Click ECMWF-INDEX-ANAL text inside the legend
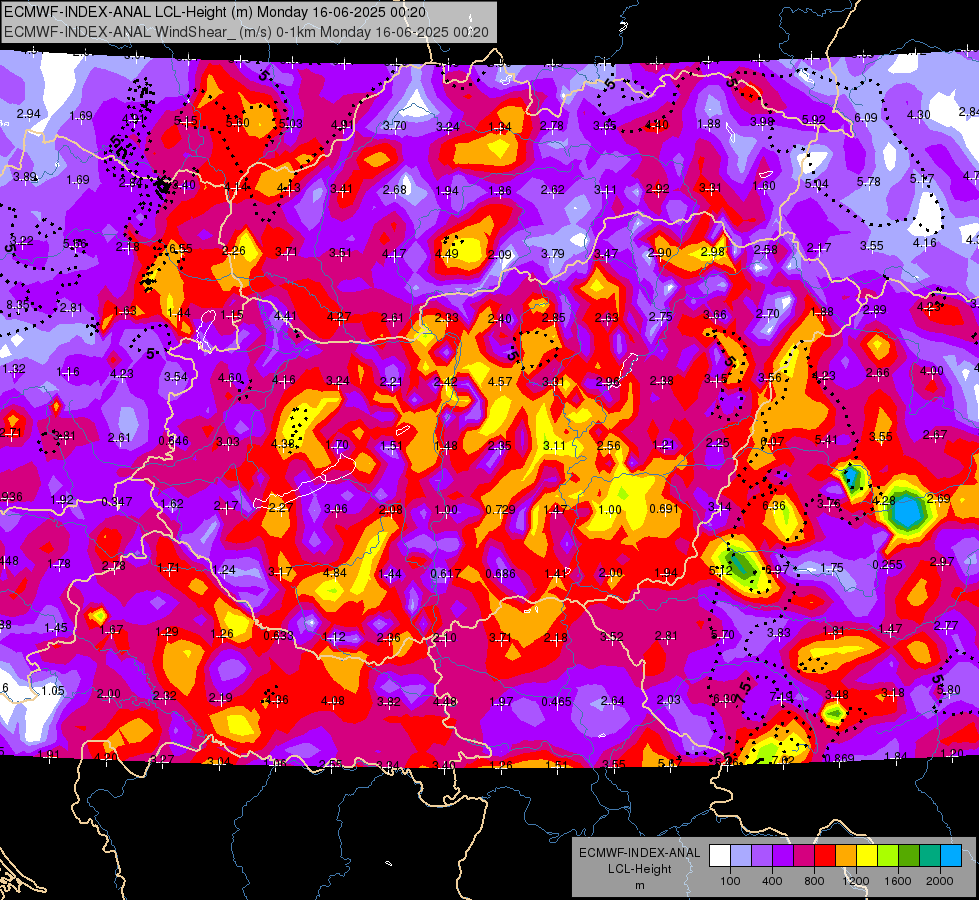The height and width of the screenshot is (900, 979). [639, 853]
